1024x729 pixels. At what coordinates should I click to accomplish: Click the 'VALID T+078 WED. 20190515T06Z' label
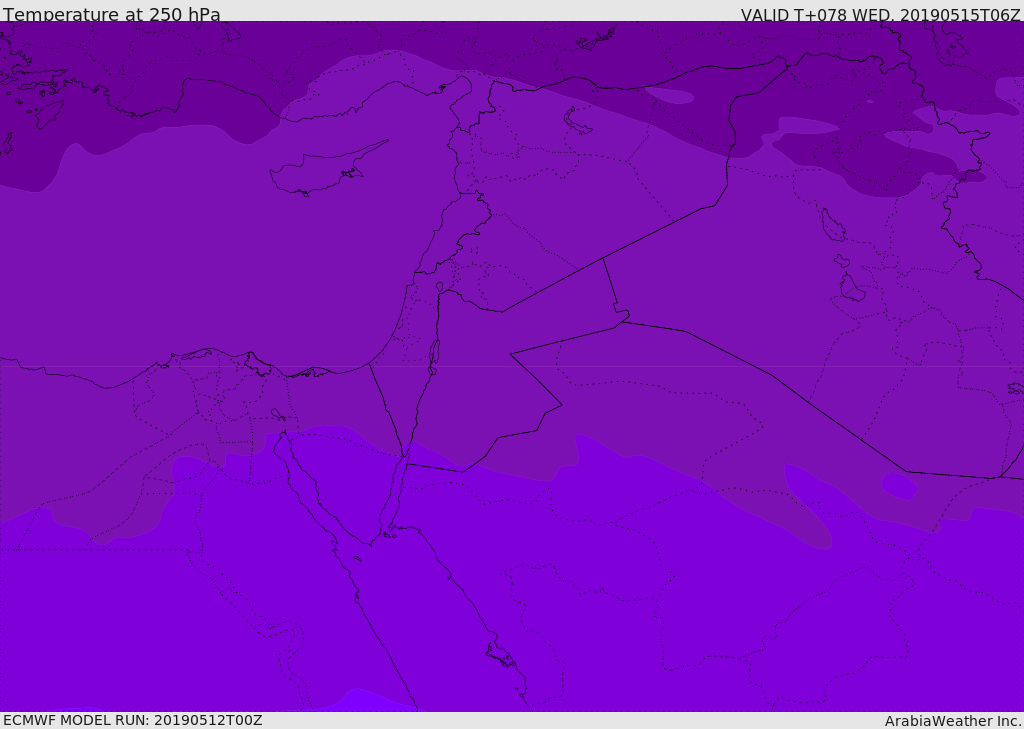pos(880,14)
